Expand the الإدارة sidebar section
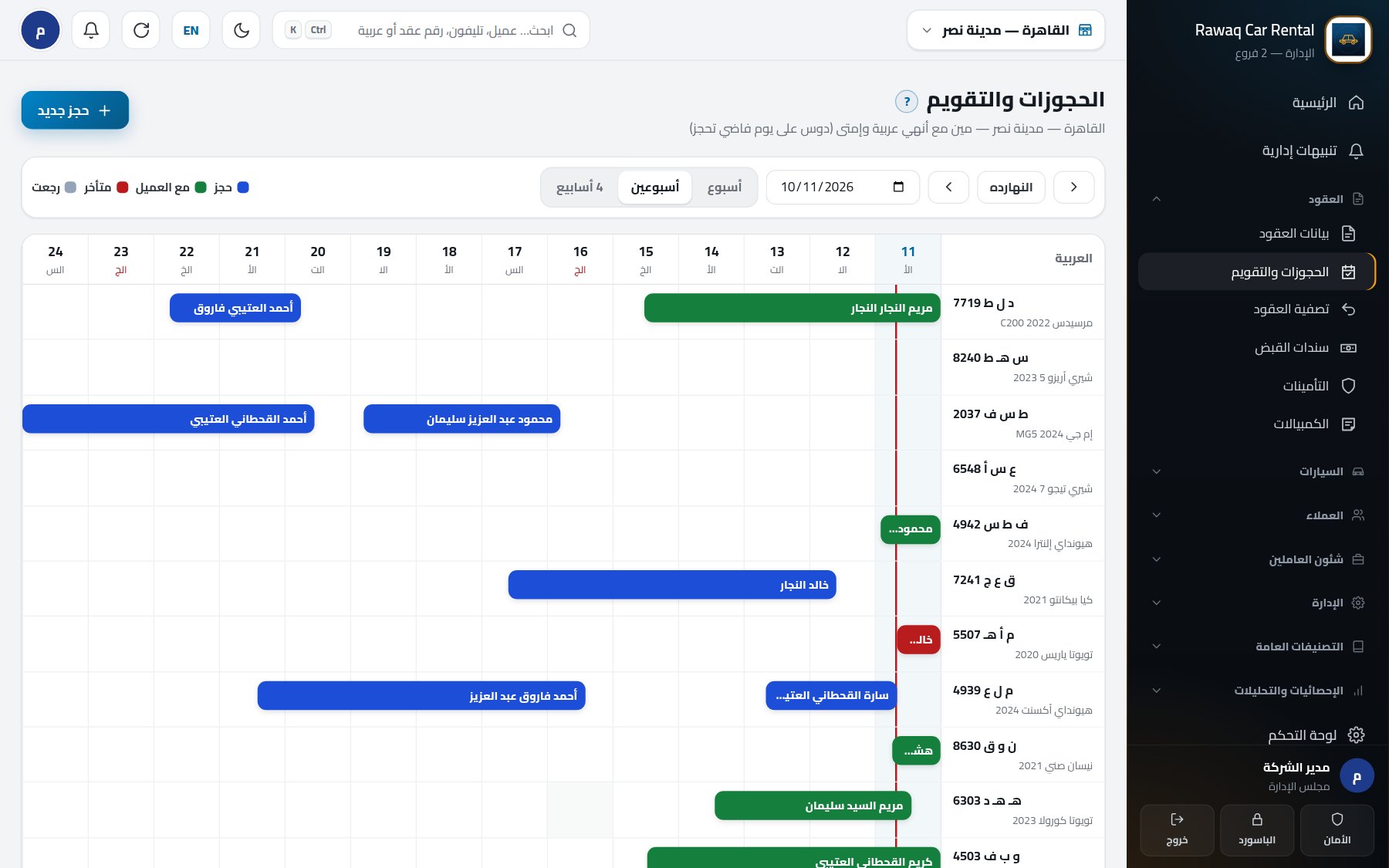The width and height of the screenshot is (1389, 868). pyautogui.click(x=1257, y=603)
